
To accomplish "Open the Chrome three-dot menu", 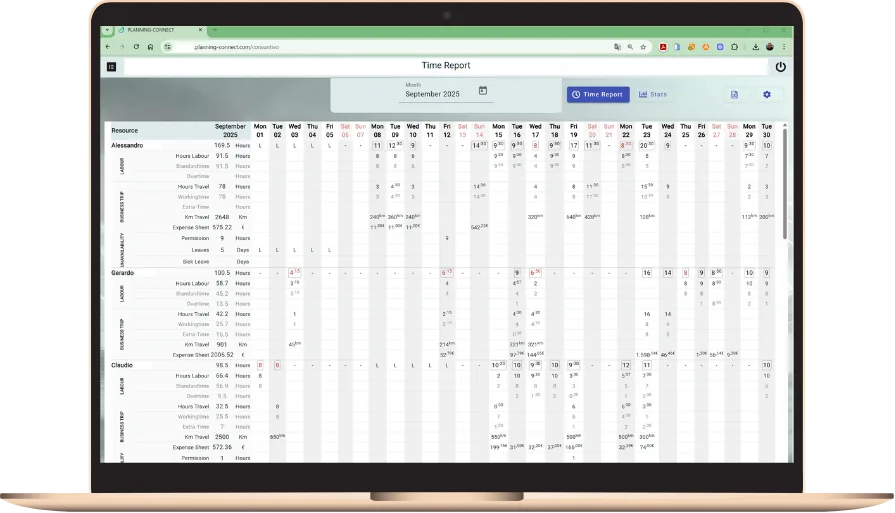I will coord(784,47).
